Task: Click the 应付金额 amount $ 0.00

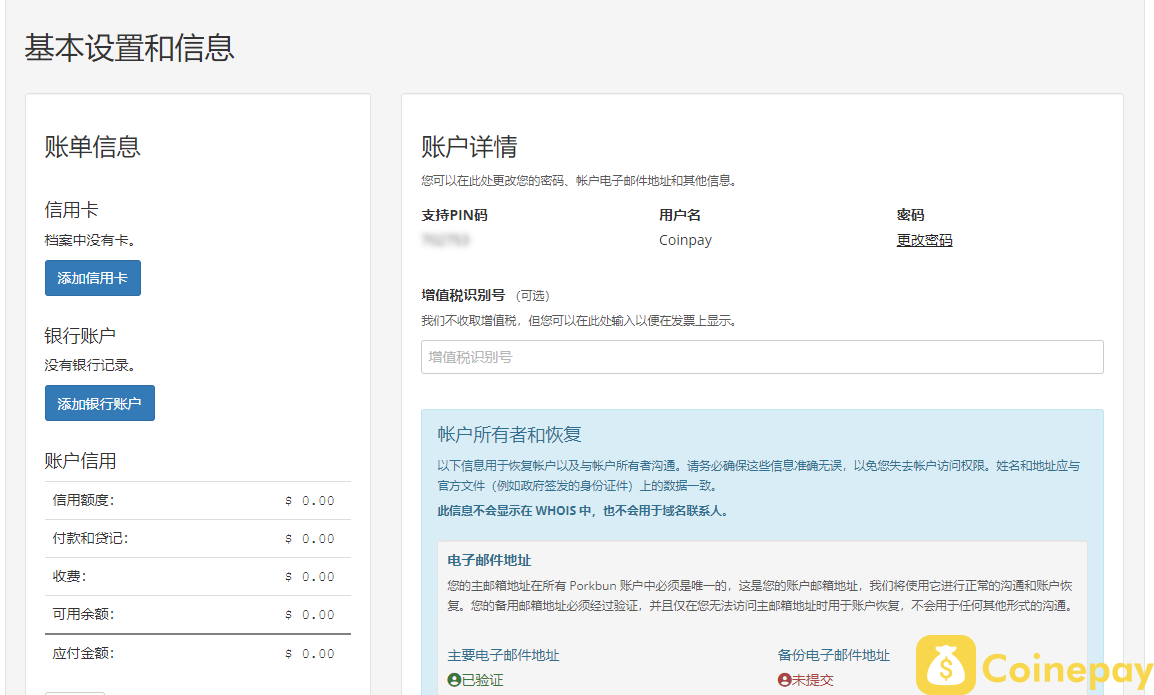Action: click(x=310, y=654)
